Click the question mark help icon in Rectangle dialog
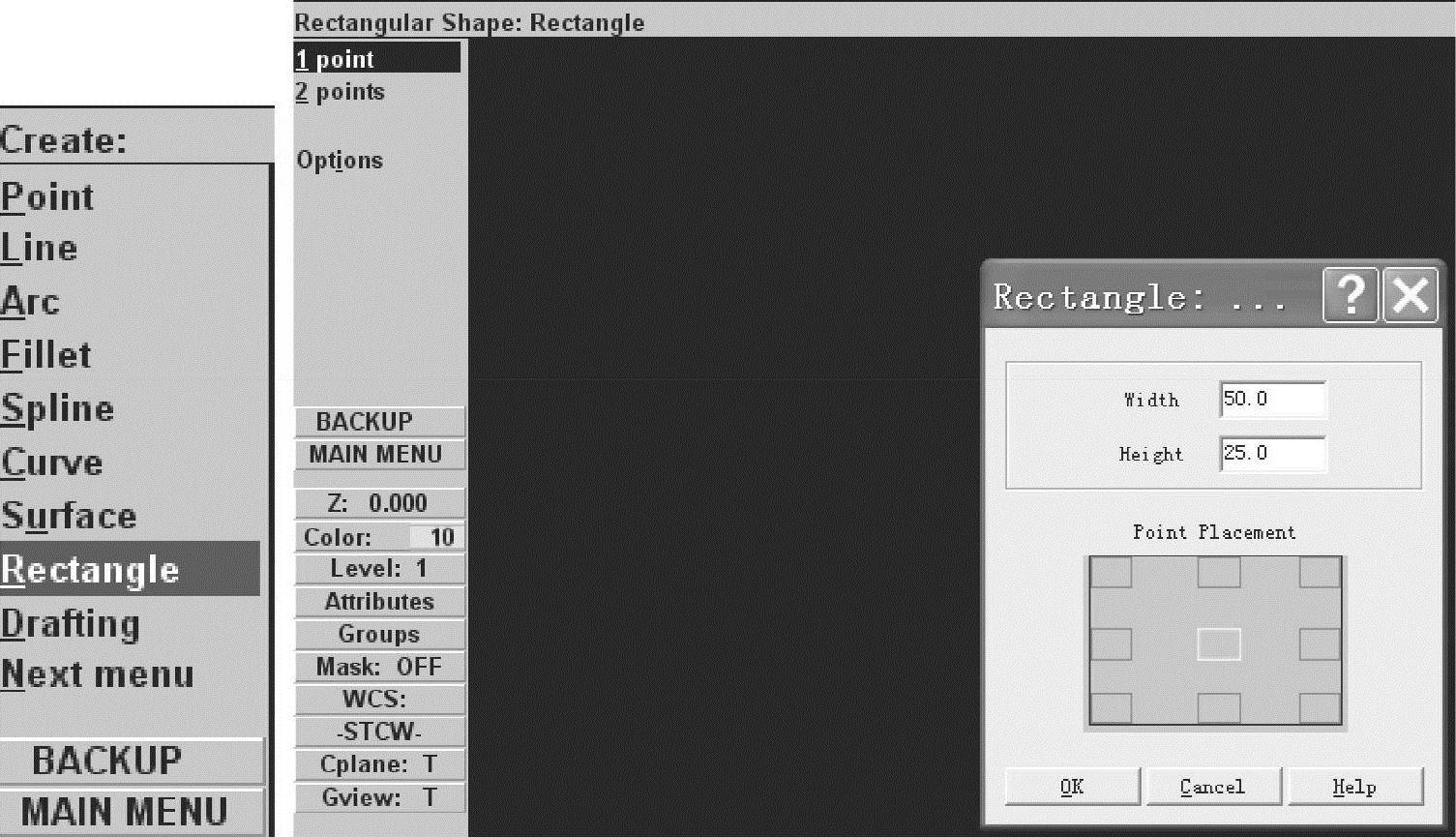The height and width of the screenshot is (837, 1456). click(x=1351, y=296)
